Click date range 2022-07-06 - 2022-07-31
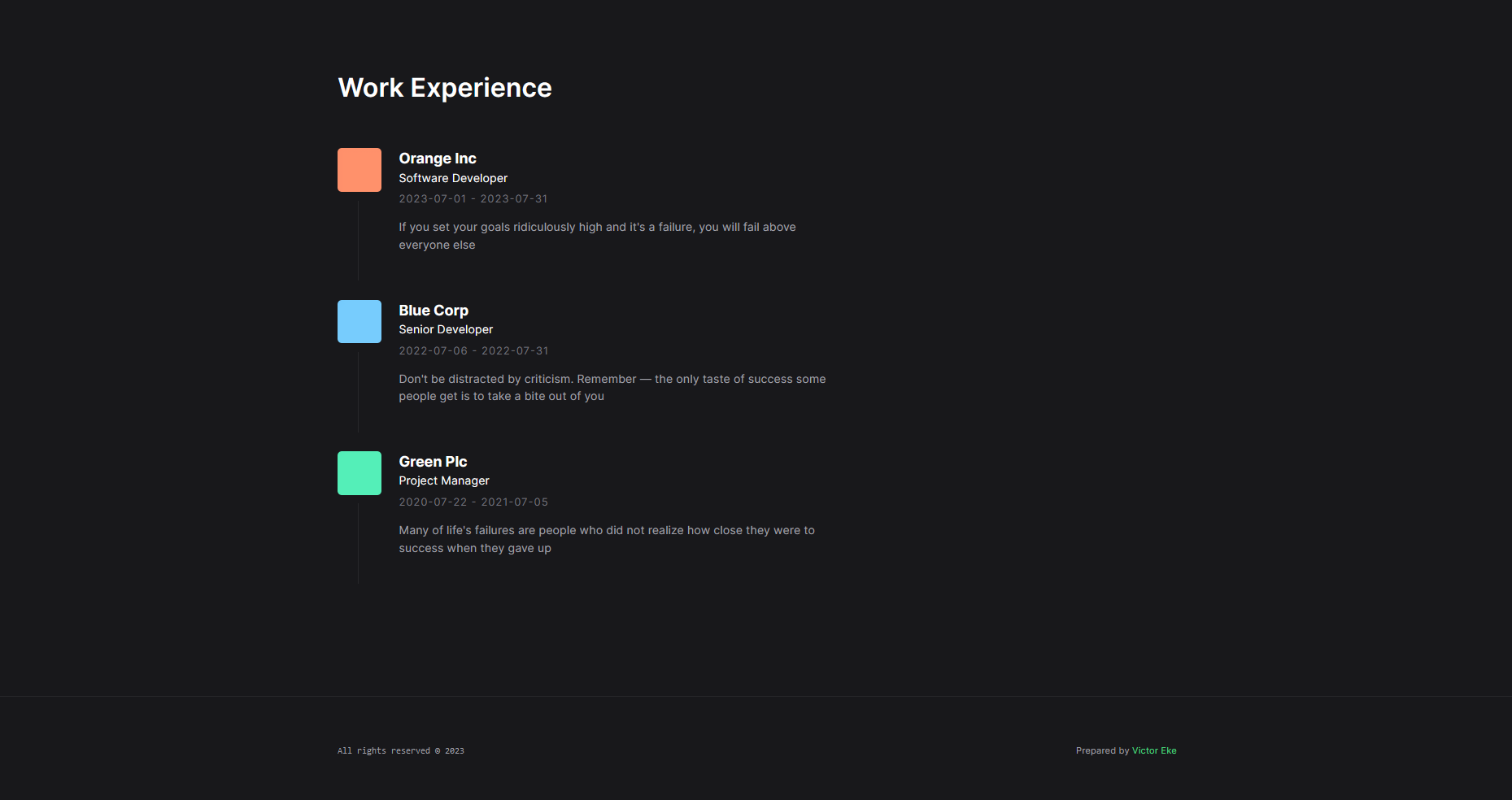Screen dimensions: 1512x800 point(473,350)
